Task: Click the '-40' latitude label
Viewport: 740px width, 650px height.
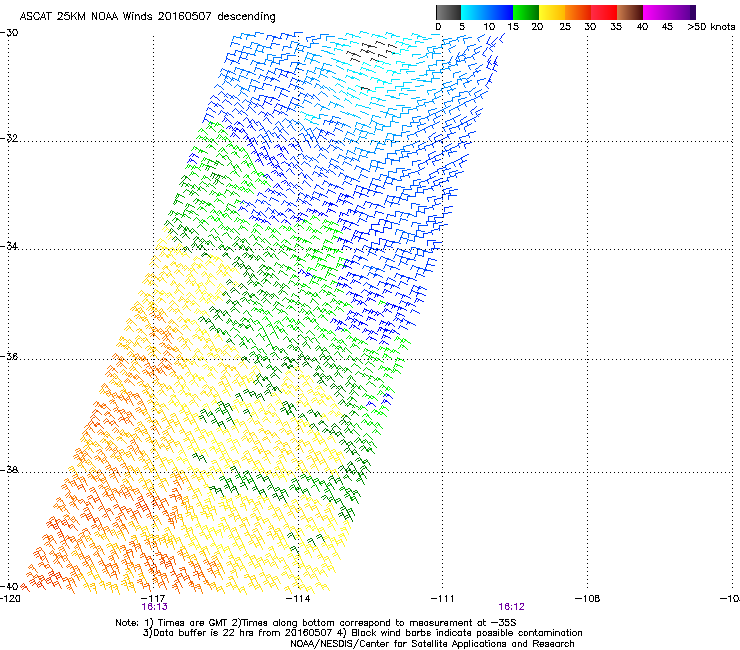Action: pyautogui.click(x=9, y=586)
